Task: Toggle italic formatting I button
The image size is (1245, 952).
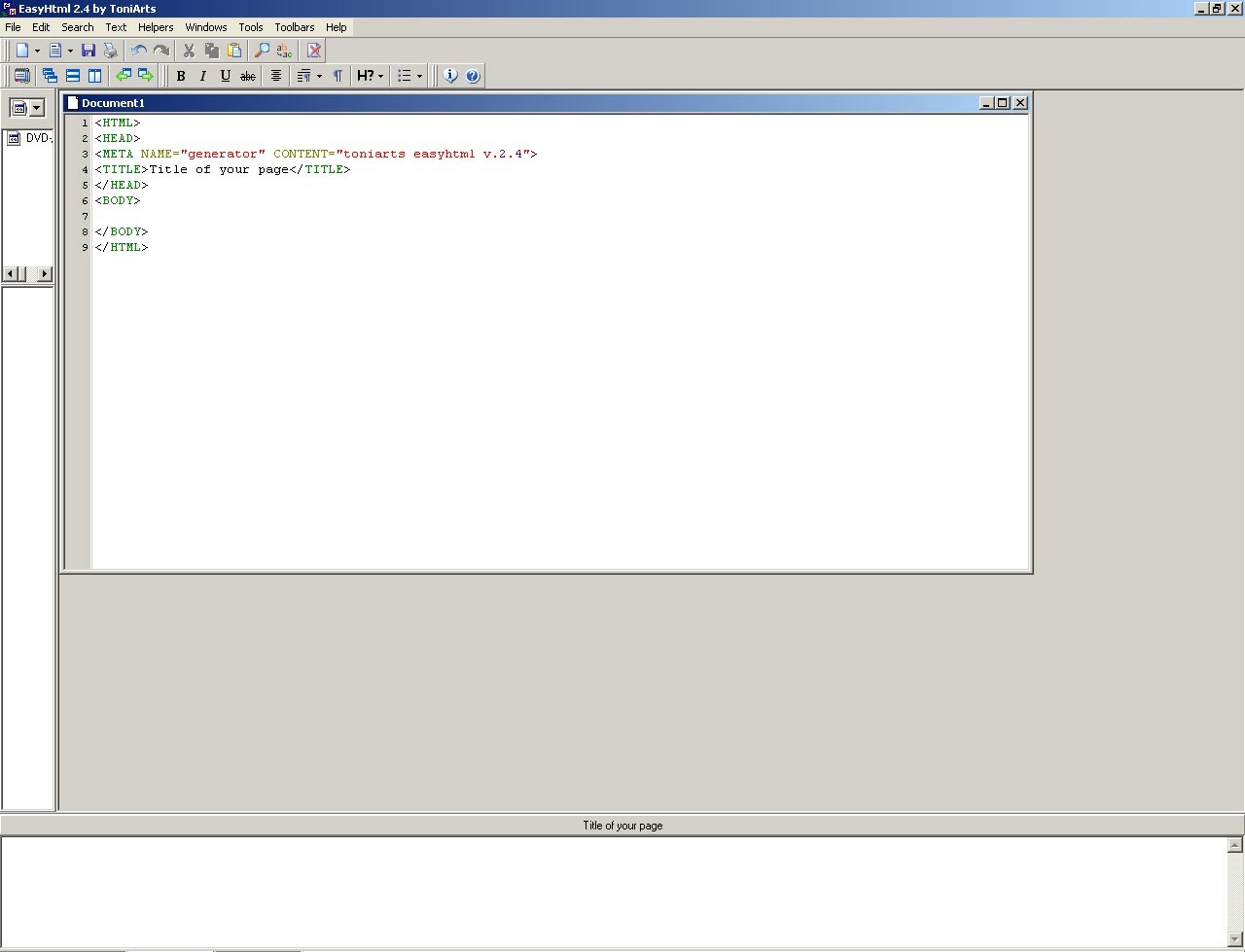Action: 203,76
